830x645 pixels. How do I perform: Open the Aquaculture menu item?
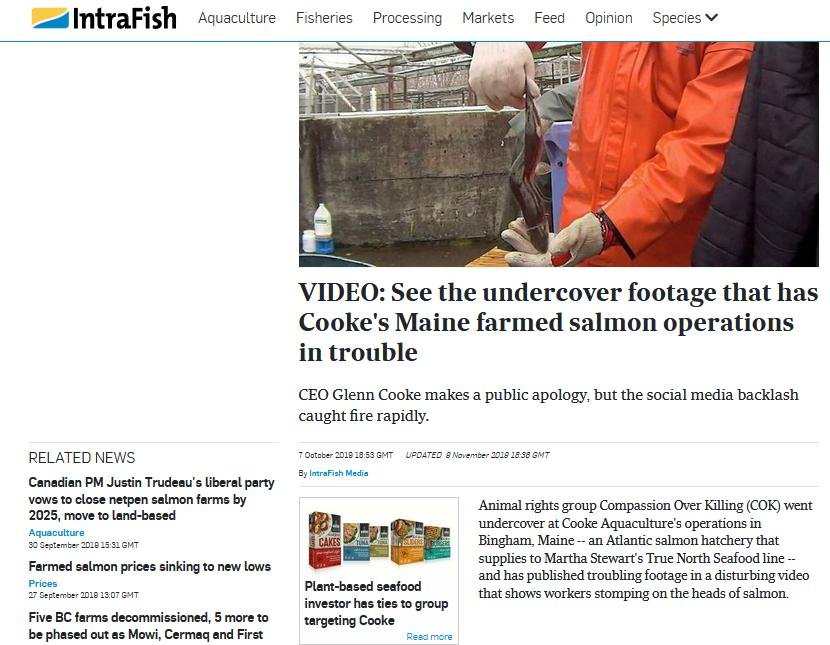pyautogui.click(x=237, y=18)
